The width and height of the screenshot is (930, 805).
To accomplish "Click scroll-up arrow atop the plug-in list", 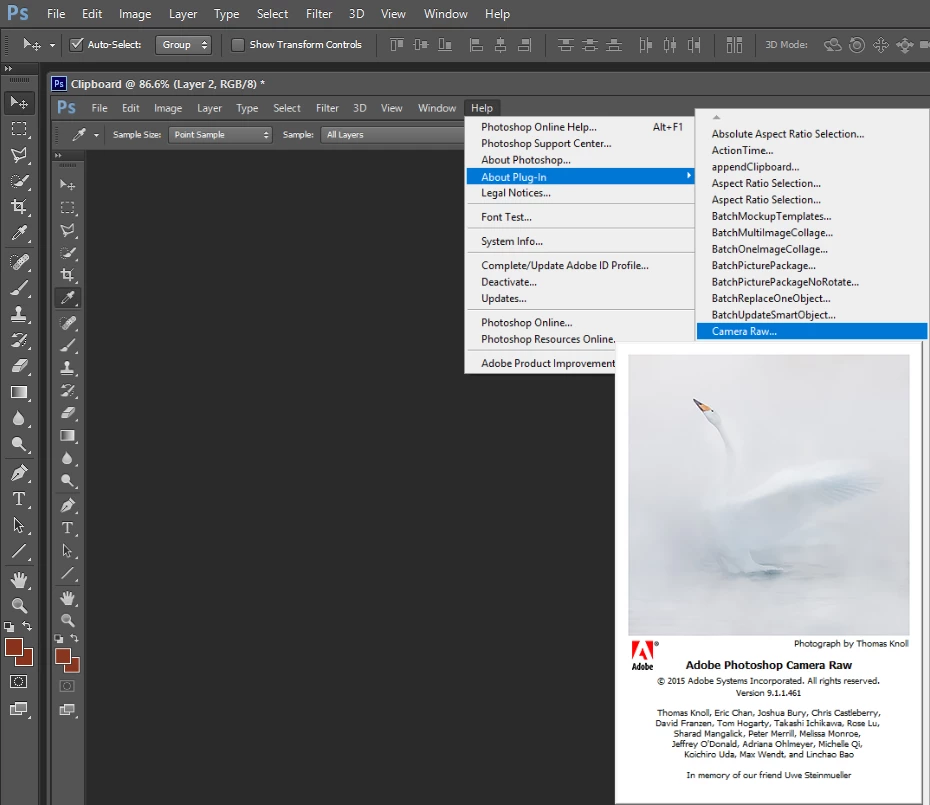I will 716,117.
